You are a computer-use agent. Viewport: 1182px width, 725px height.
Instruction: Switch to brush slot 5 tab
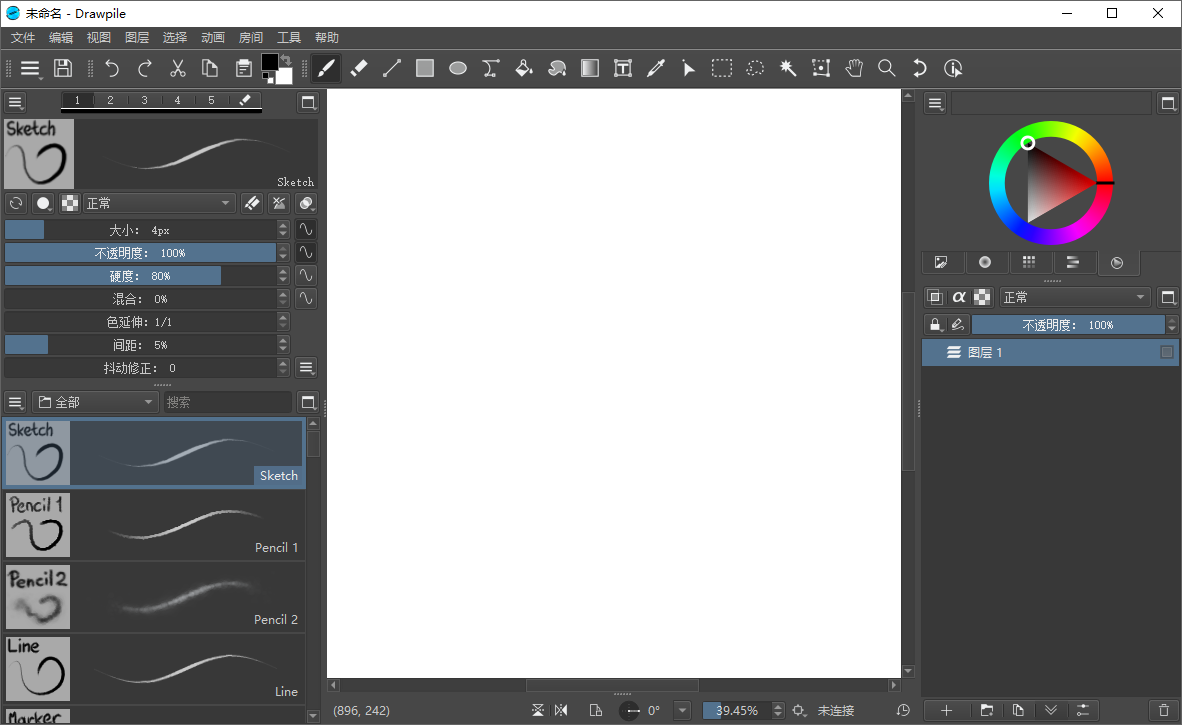[x=211, y=100]
